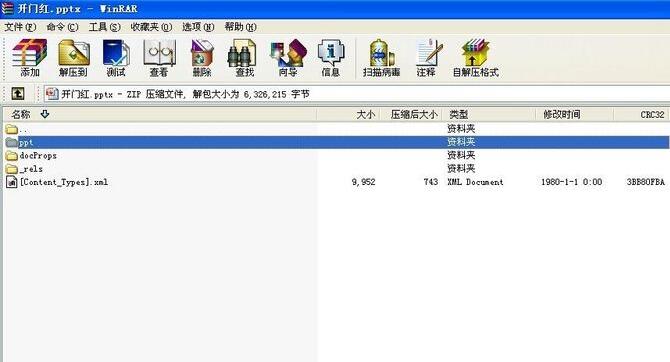This screenshot has width=670, height=362.
Task: Click the 资料夹 type cell of docProps row
Action: pos(461,155)
